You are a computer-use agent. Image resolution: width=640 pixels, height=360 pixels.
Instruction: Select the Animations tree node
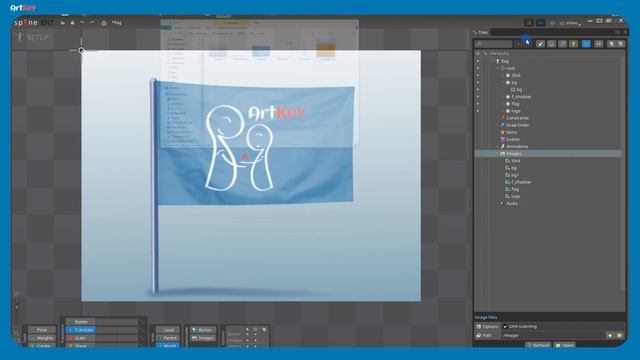[517, 147]
